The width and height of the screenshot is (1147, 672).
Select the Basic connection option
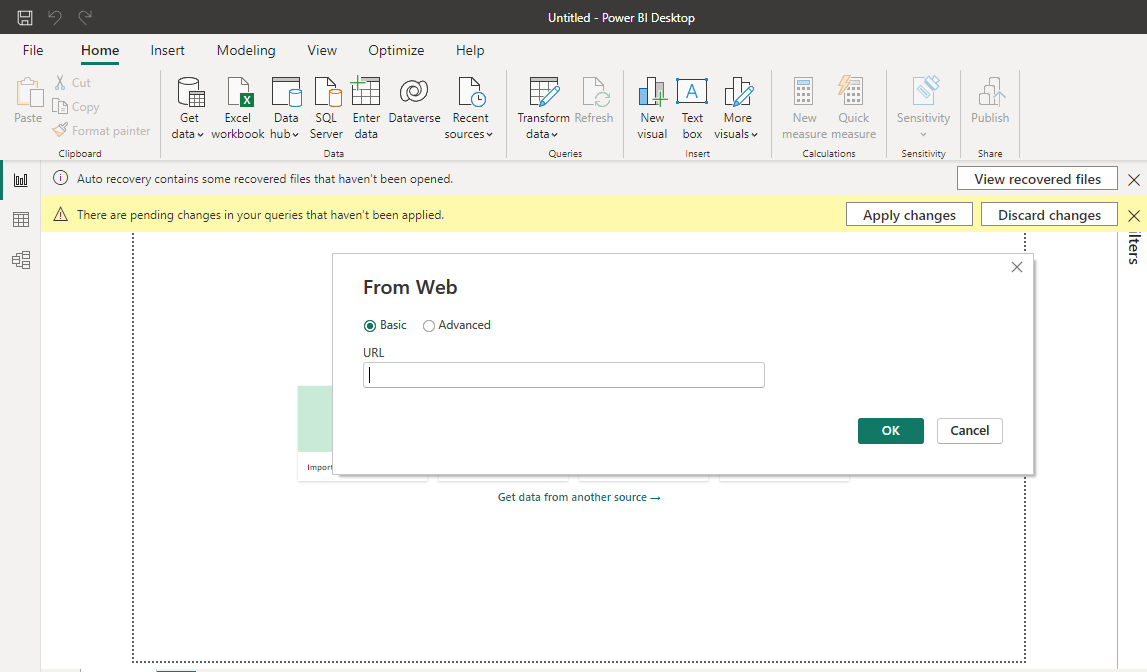(370, 325)
